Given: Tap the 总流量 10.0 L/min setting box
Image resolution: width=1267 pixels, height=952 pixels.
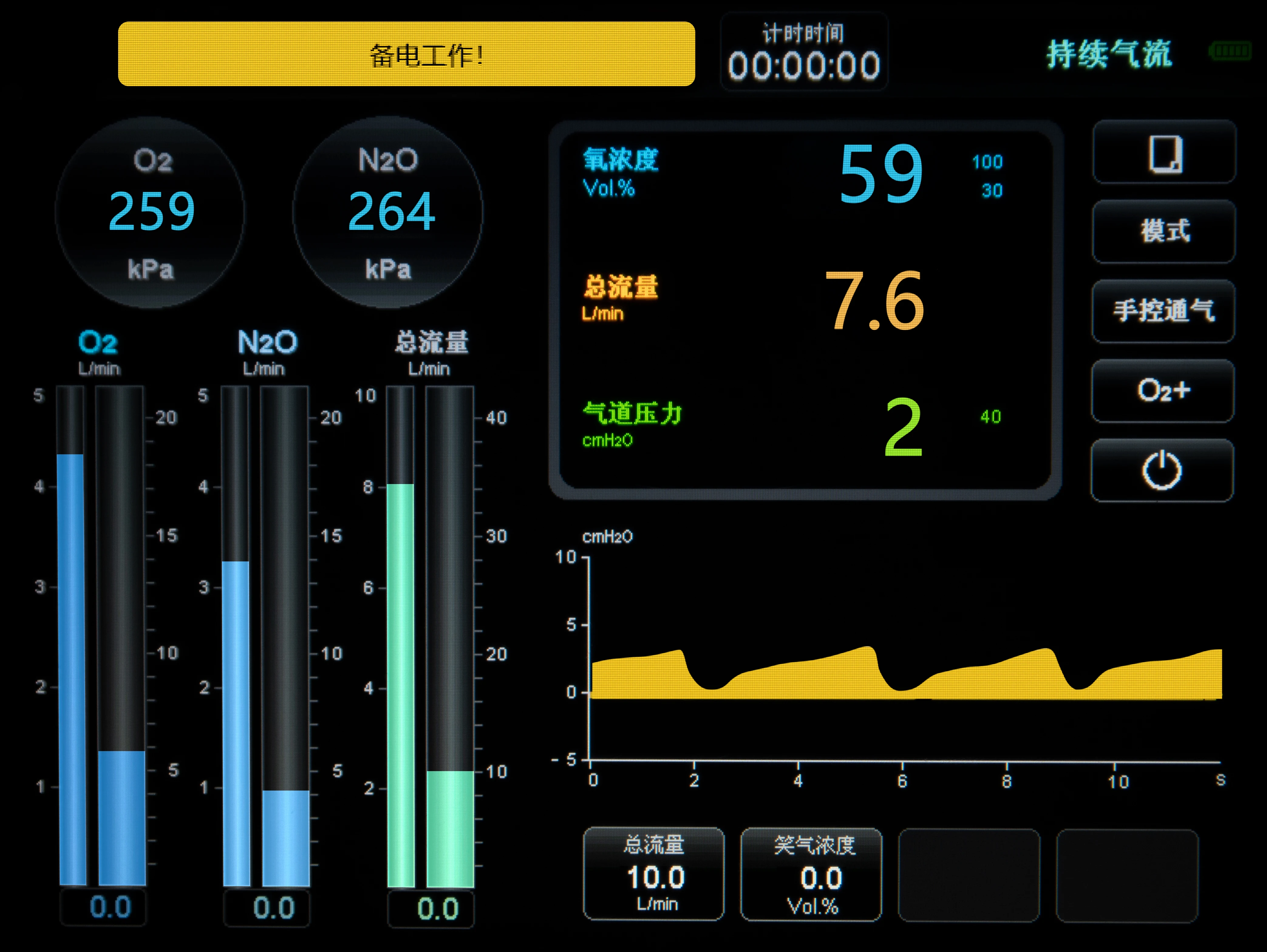Looking at the screenshot, I should [x=654, y=874].
